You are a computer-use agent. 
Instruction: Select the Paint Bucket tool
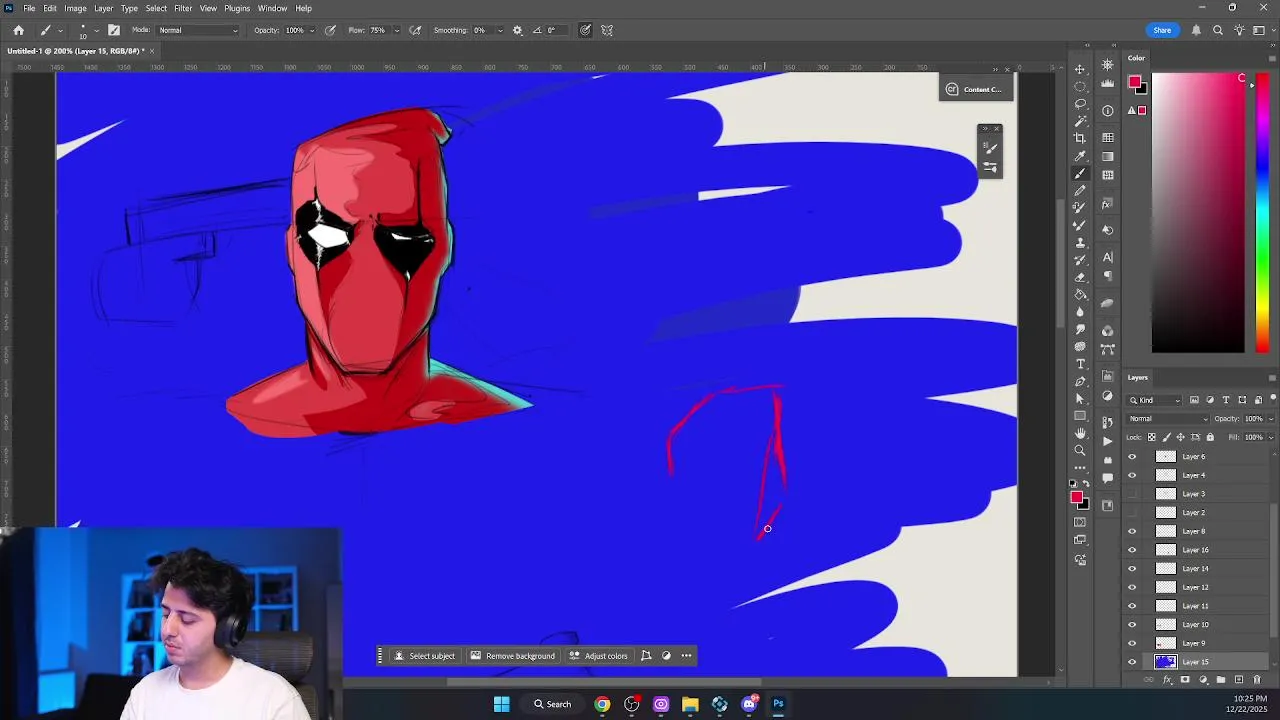point(1080,295)
